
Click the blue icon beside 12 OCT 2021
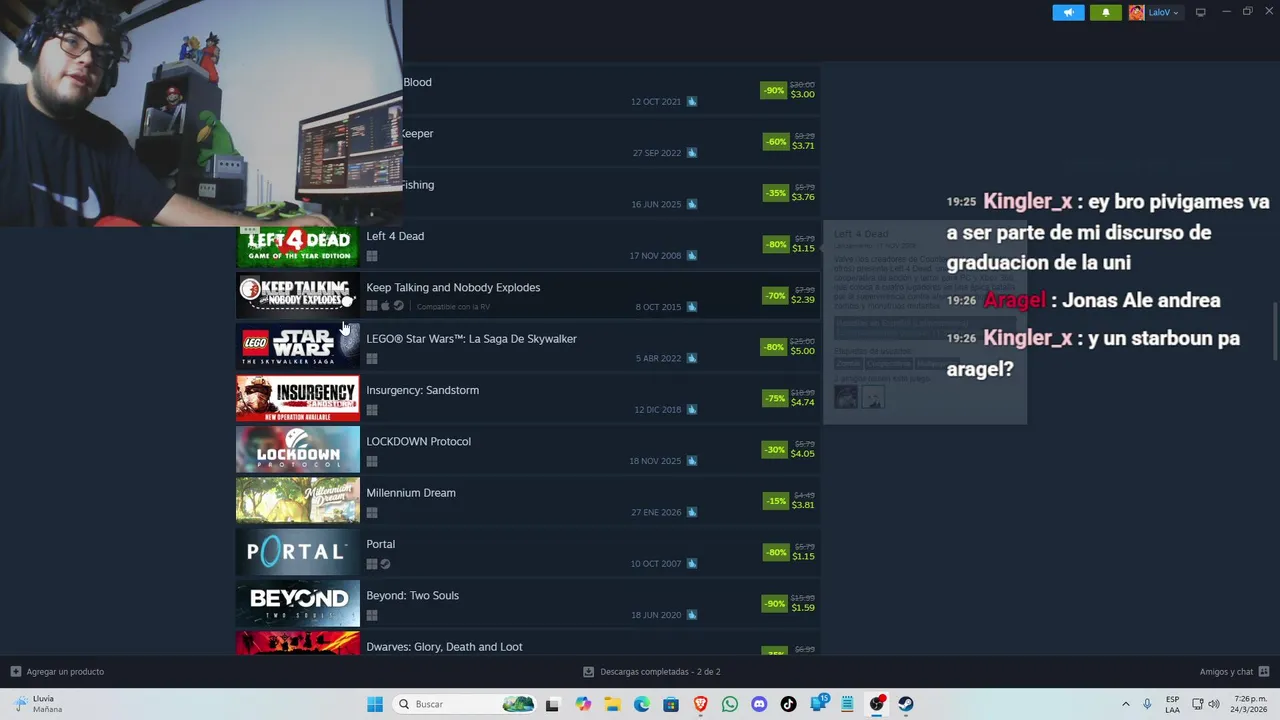692,101
